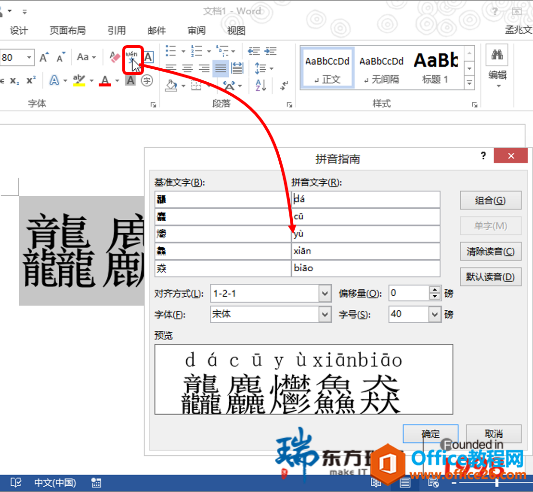The image size is (533, 492).
Task: Click the Line Spacing icon
Action: 260,68
